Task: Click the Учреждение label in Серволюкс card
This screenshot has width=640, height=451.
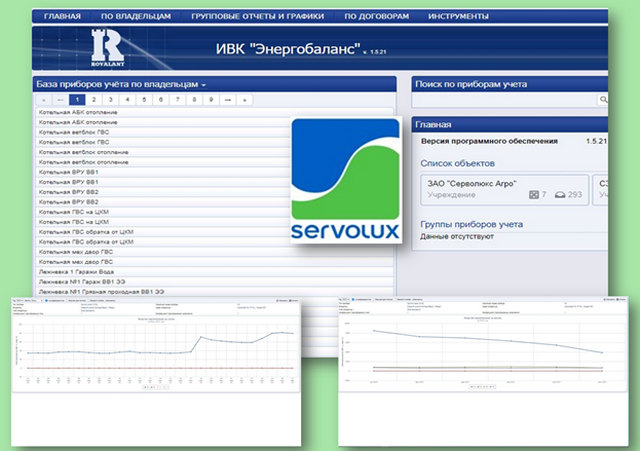Action: click(451, 195)
